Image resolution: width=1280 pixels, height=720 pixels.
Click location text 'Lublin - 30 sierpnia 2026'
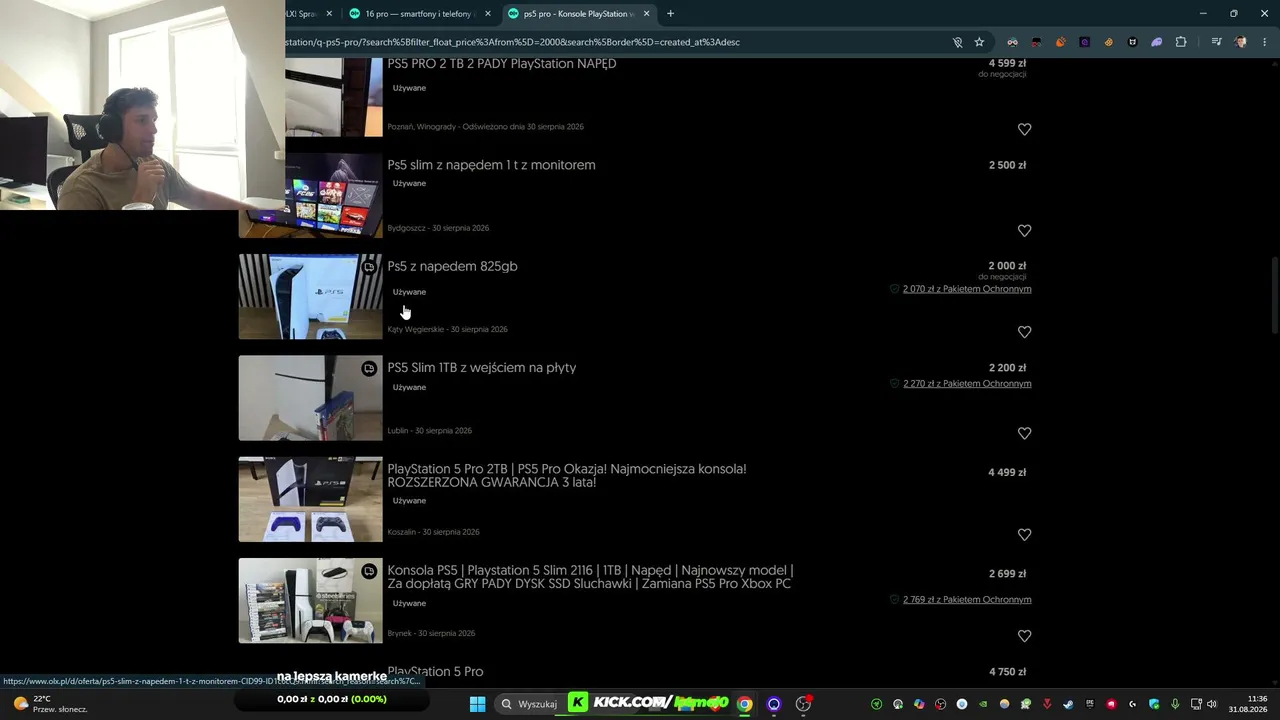[x=429, y=431]
